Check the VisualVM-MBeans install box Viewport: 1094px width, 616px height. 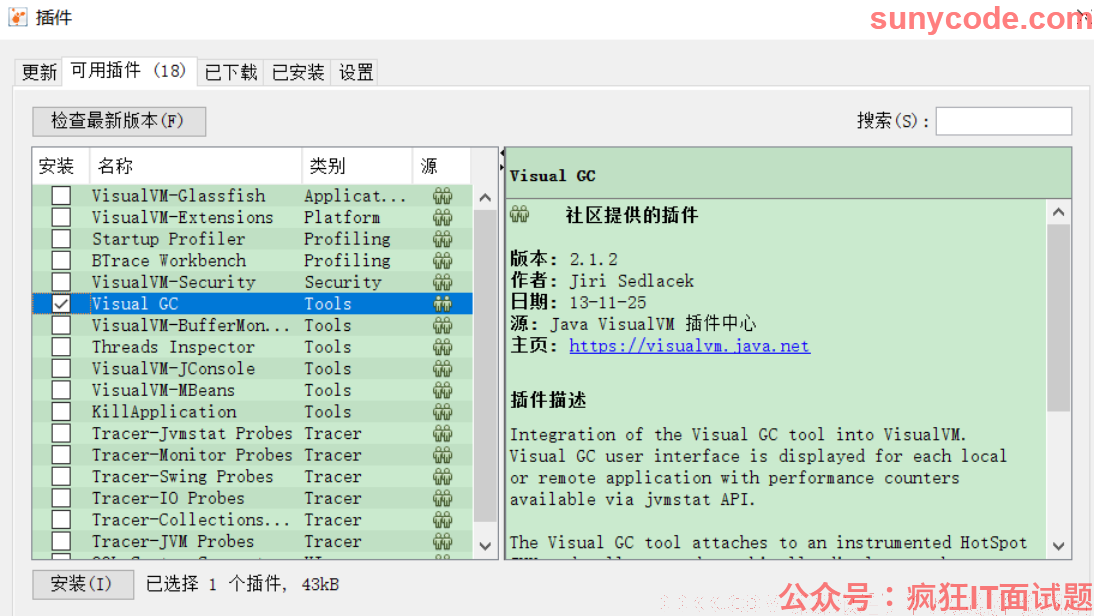coord(61,391)
